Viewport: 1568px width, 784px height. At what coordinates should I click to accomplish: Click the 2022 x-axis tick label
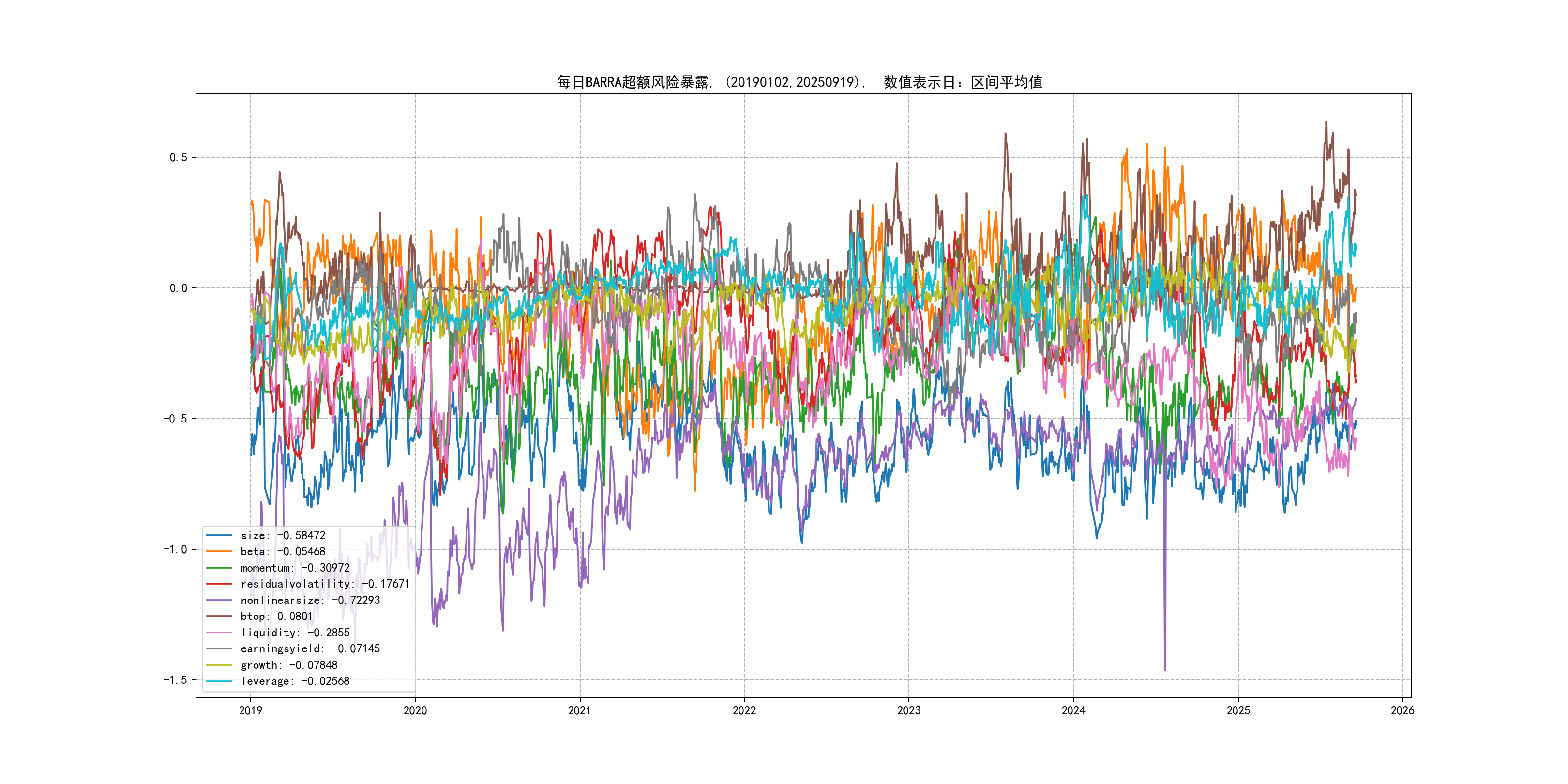[744, 710]
